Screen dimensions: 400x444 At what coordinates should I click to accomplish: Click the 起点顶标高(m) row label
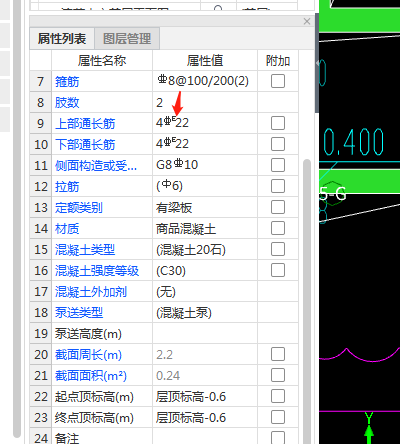tap(94, 396)
